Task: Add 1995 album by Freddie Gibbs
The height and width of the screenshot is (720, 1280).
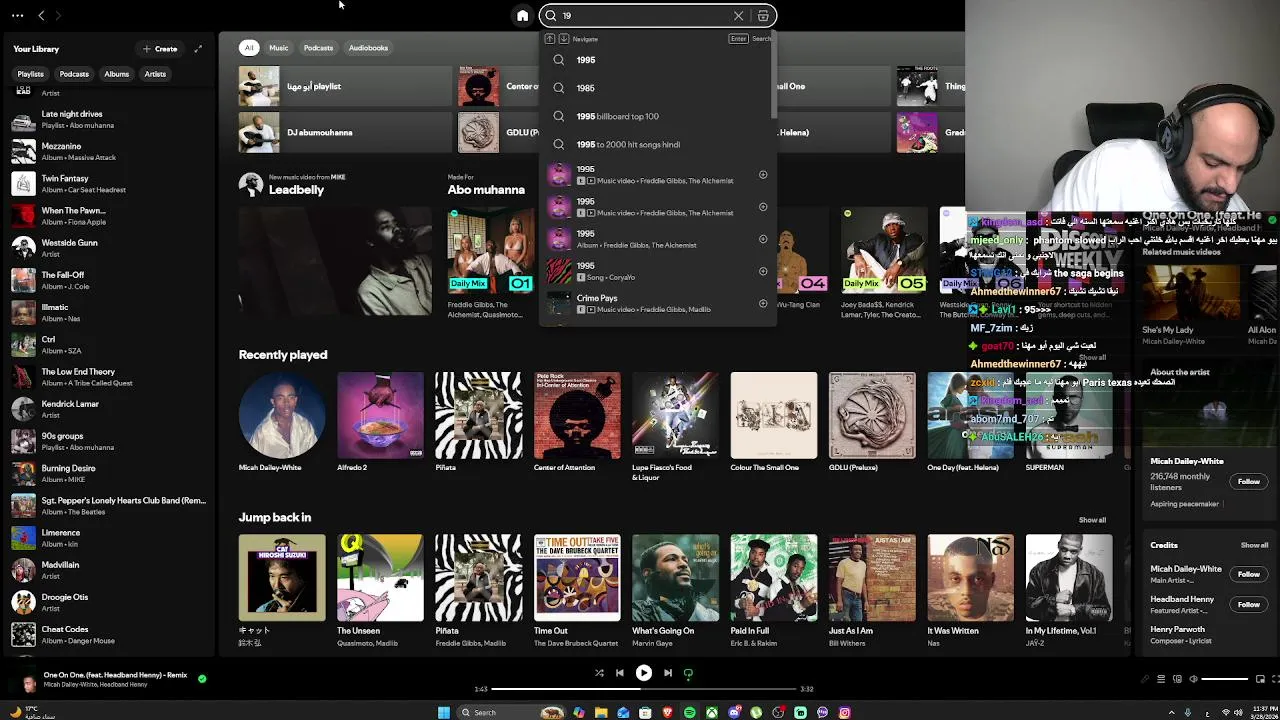Action: 763,239
